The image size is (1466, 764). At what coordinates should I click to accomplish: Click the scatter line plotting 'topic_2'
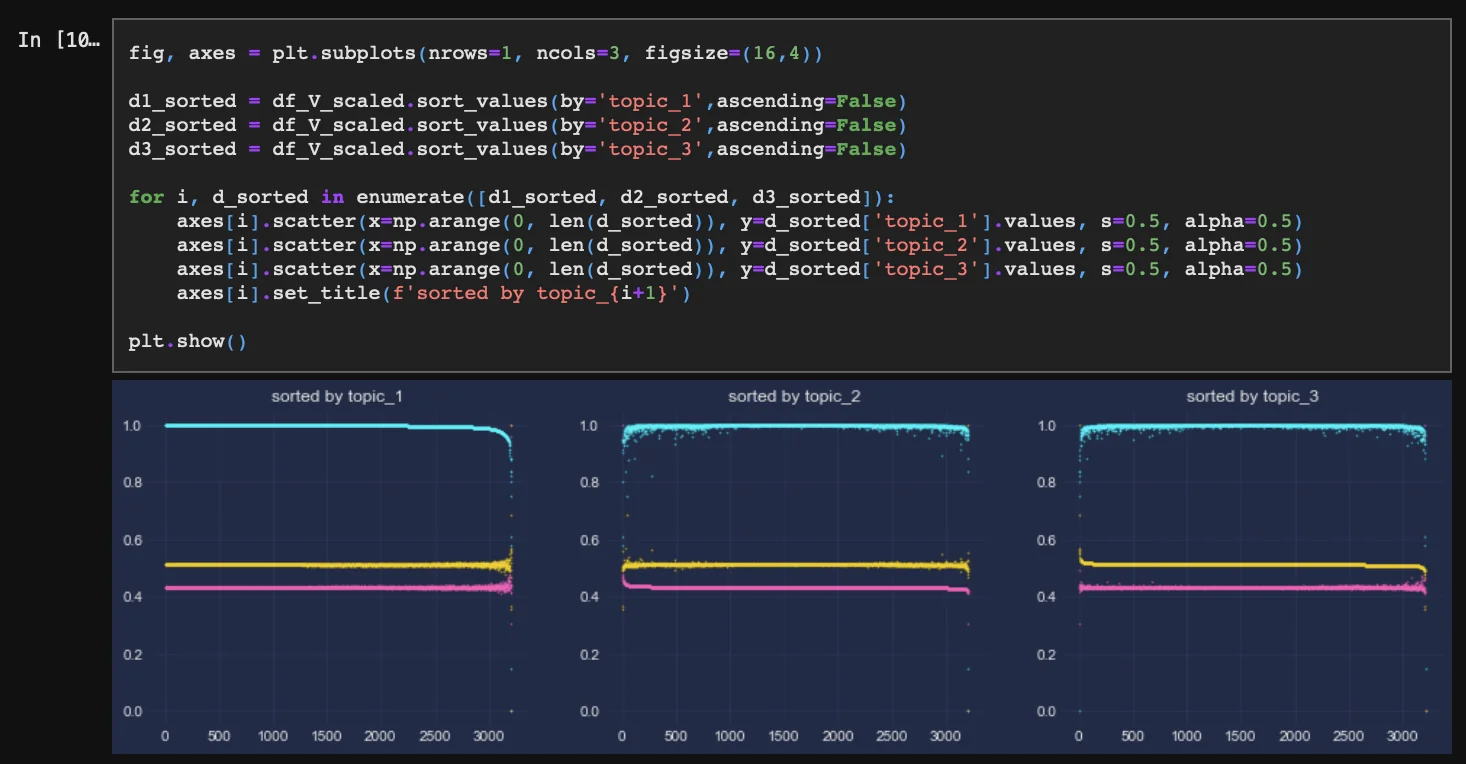pyautogui.click(x=740, y=245)
